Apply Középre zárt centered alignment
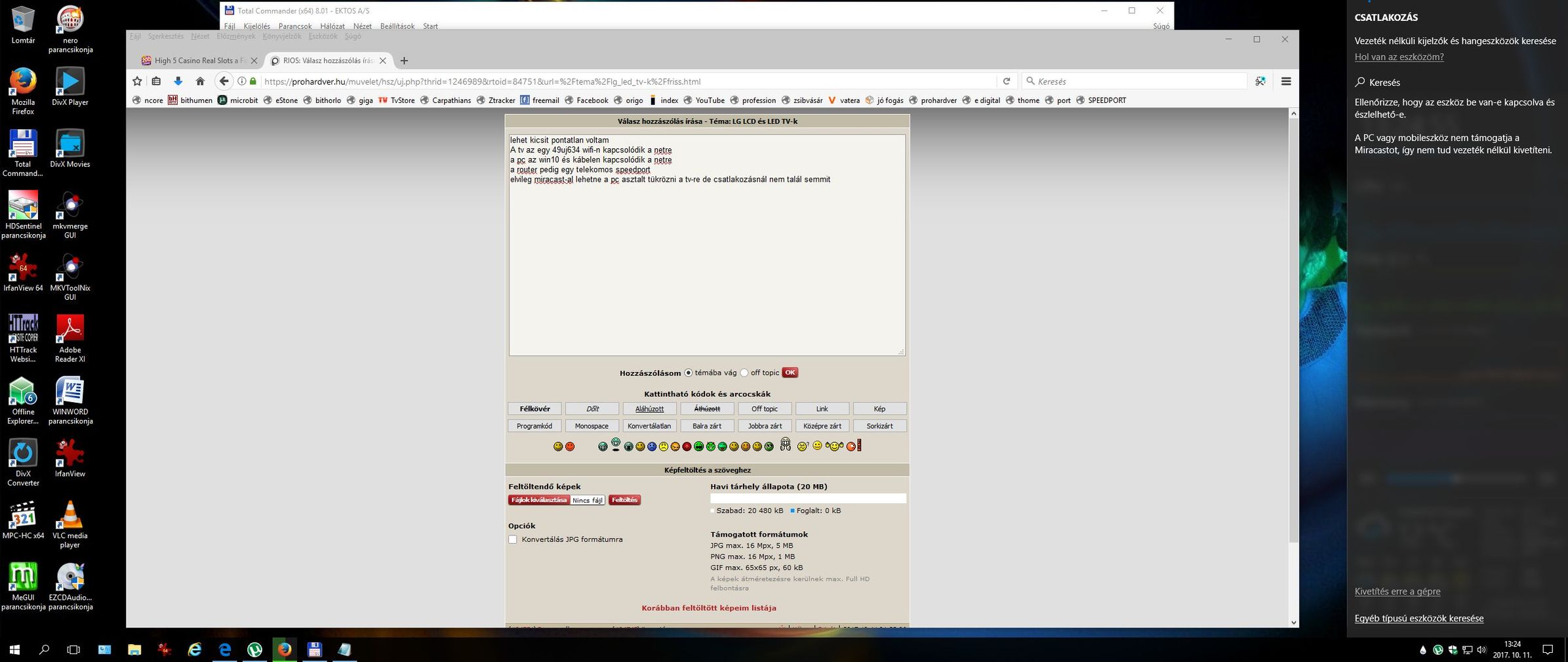Viewport: 1568px width, 662px height. click(x=822, y=426)
